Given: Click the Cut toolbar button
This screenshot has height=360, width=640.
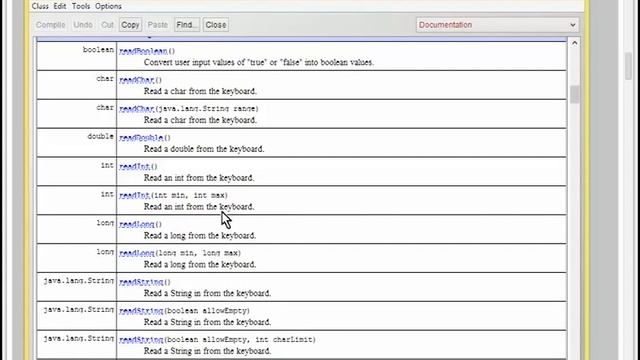Looking at the screenshot, I should pos(107,25).
